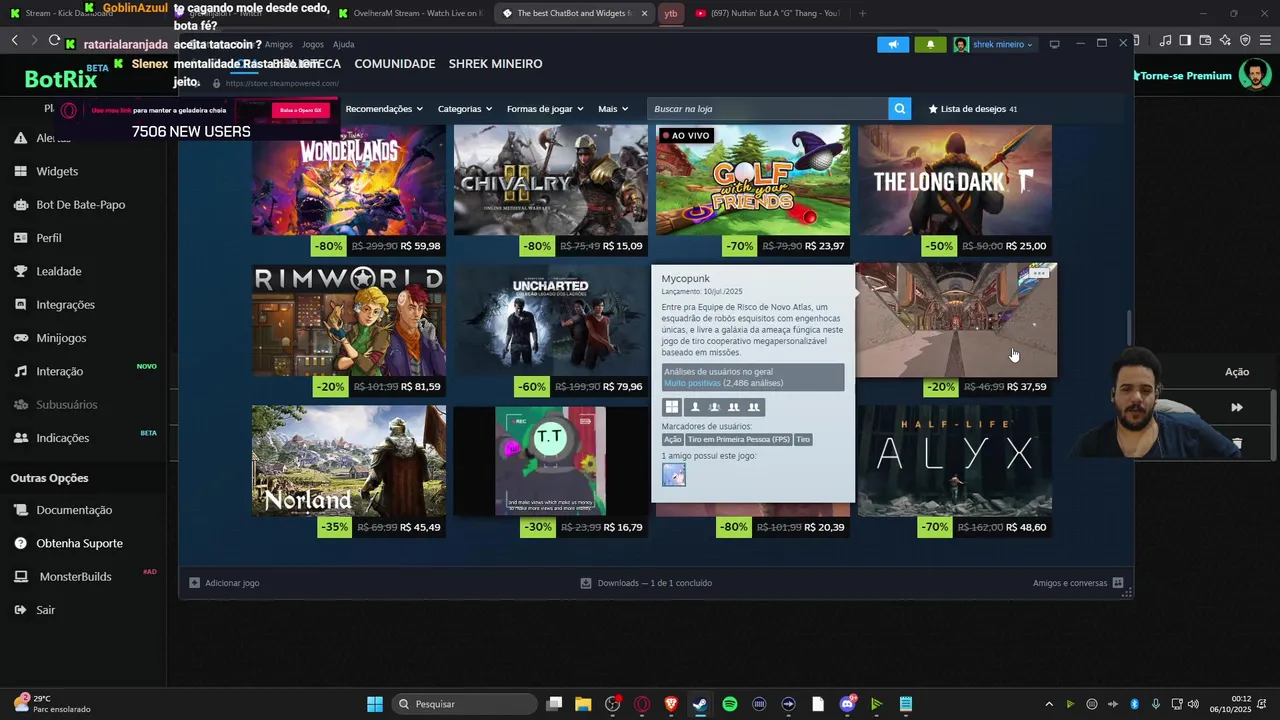Open the Jogos menu in Steam
This screenshot has height=720, width=1280.
313,44
